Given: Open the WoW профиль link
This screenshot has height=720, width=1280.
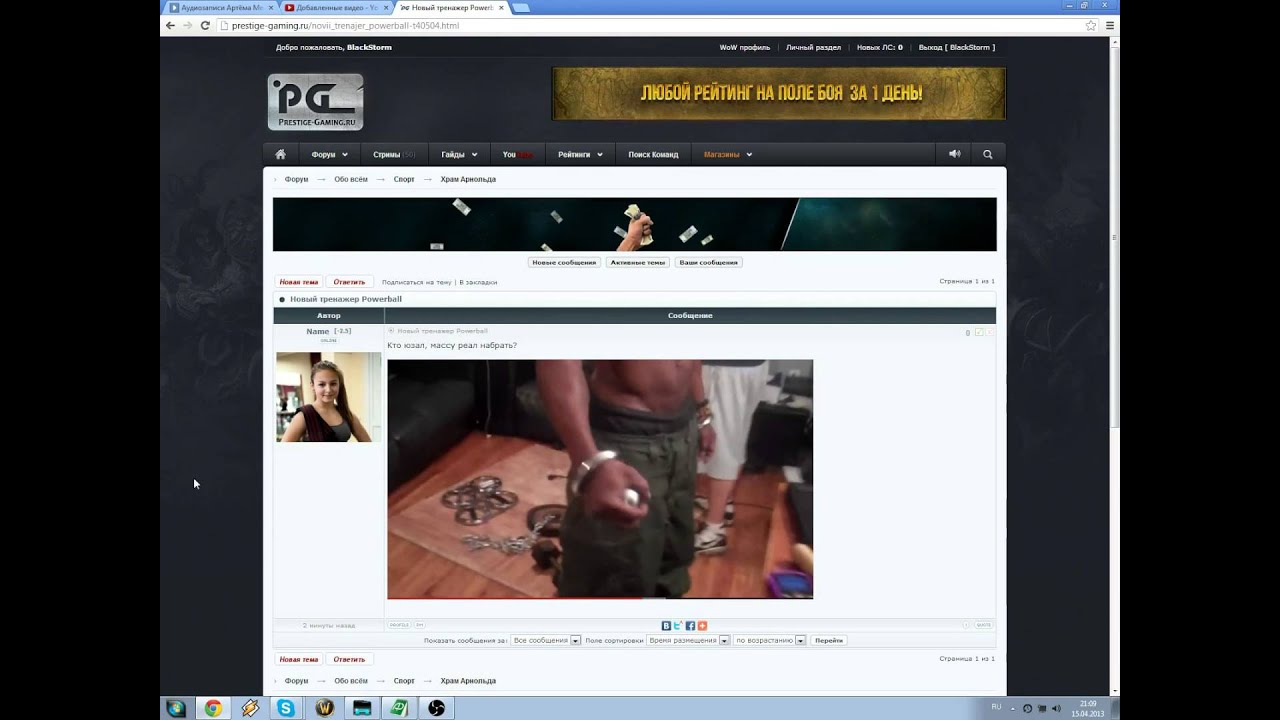Looking at the screenshot, I should click(745, 47).
